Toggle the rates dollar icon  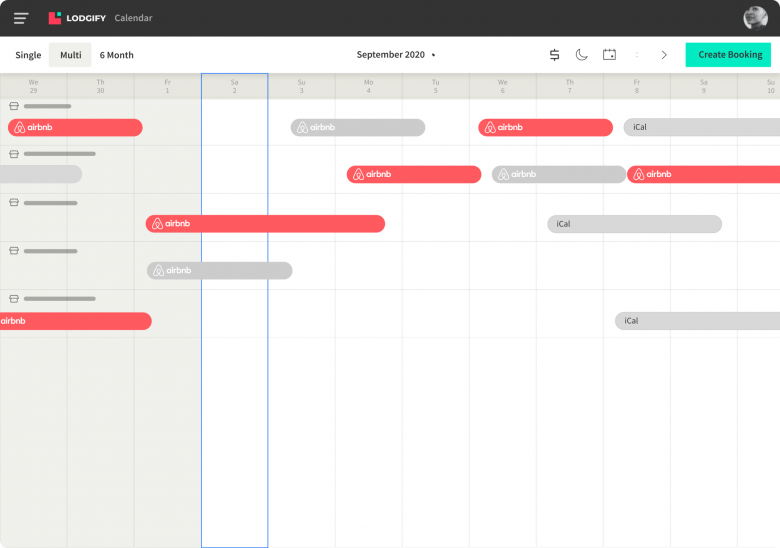[x=554, y=55]
